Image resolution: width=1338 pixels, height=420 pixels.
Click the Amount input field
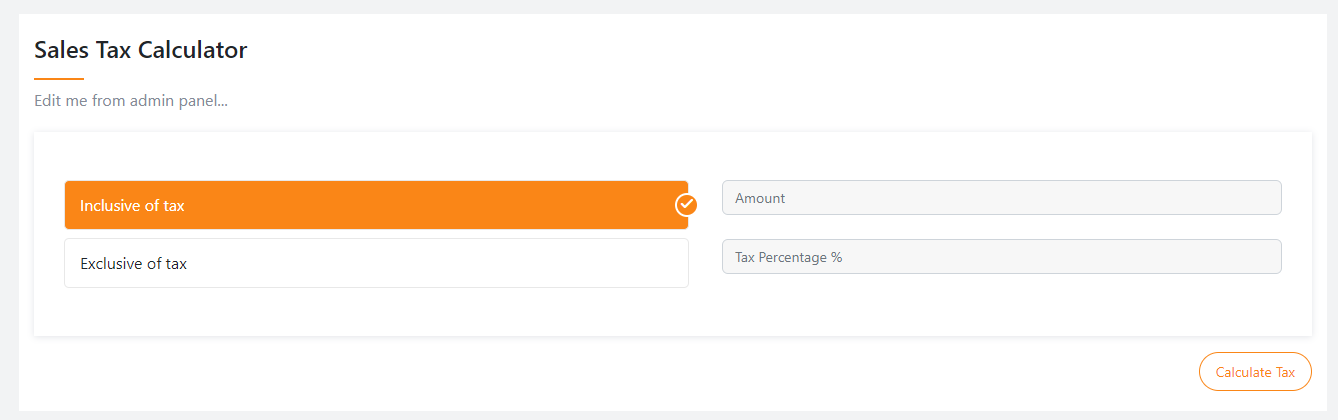pyautogui.click(x=1001, y=198)
